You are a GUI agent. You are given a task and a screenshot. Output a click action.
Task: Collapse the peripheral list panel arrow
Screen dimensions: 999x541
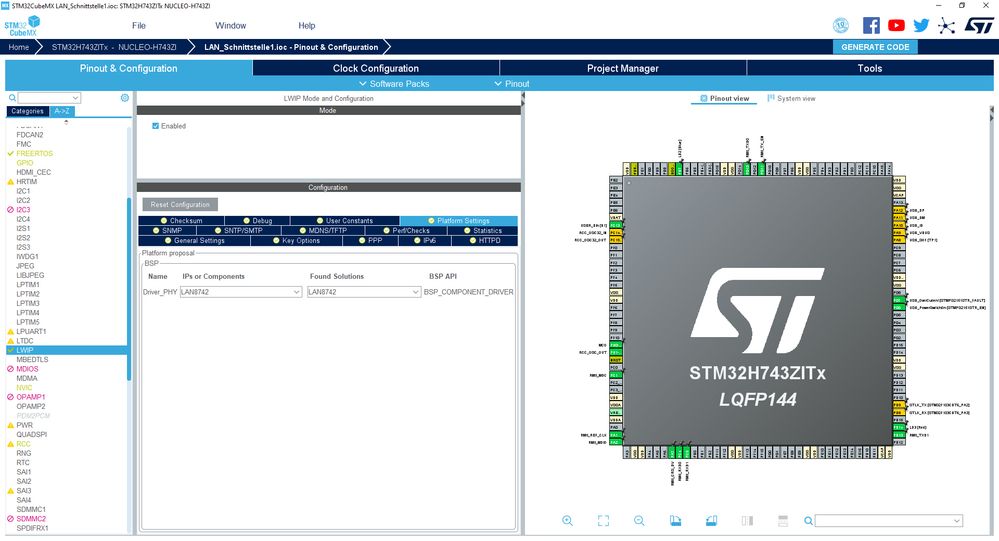click(522, 97)
